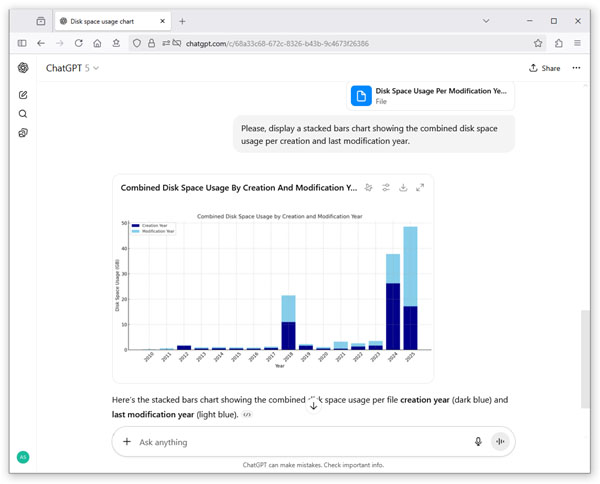
Task: Open the attached Disk Space Usage file
Action: (430, 96)
